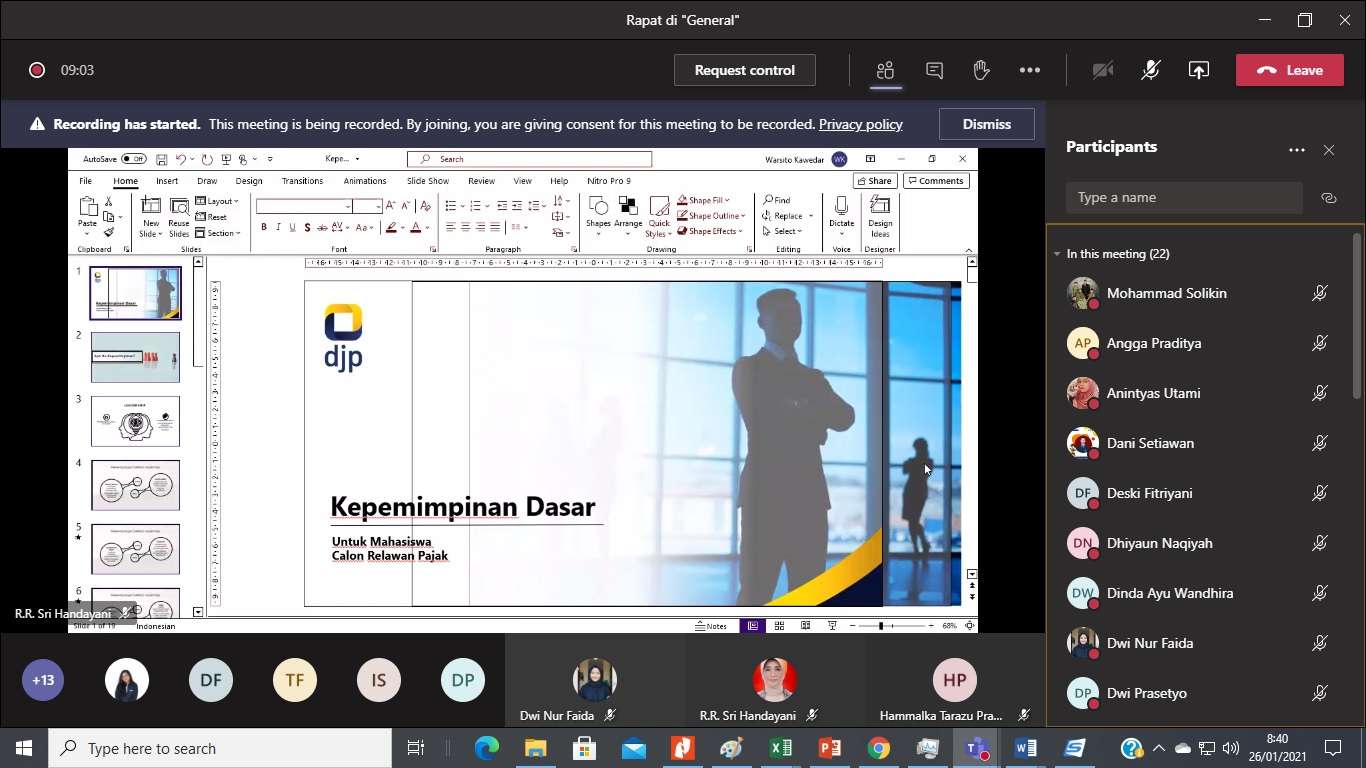
Task: Open the More actions menu in the meeting toolbar
Action: [1029, 70]
